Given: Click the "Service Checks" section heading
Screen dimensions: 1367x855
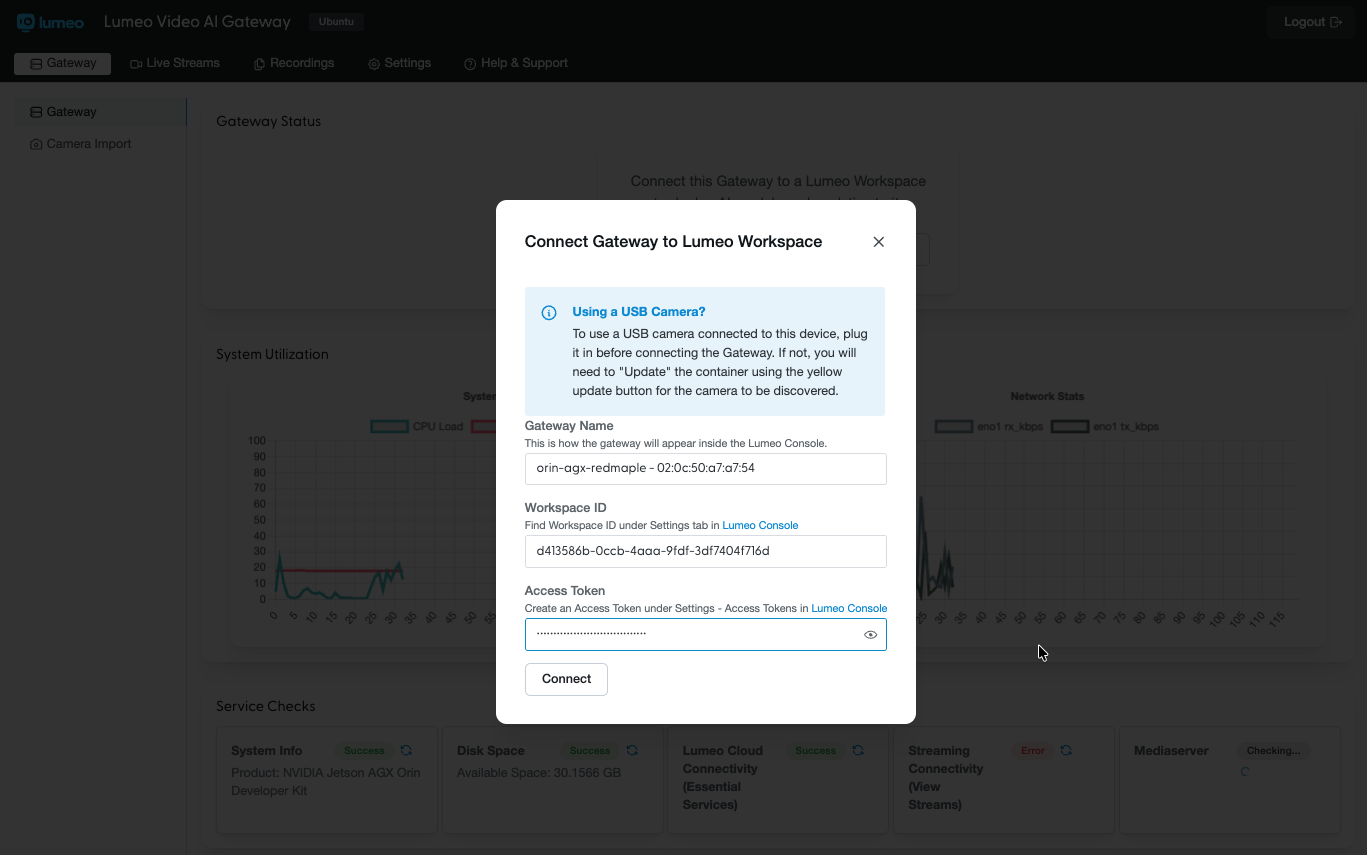Looking at the screenshot, I should [266, 706].
